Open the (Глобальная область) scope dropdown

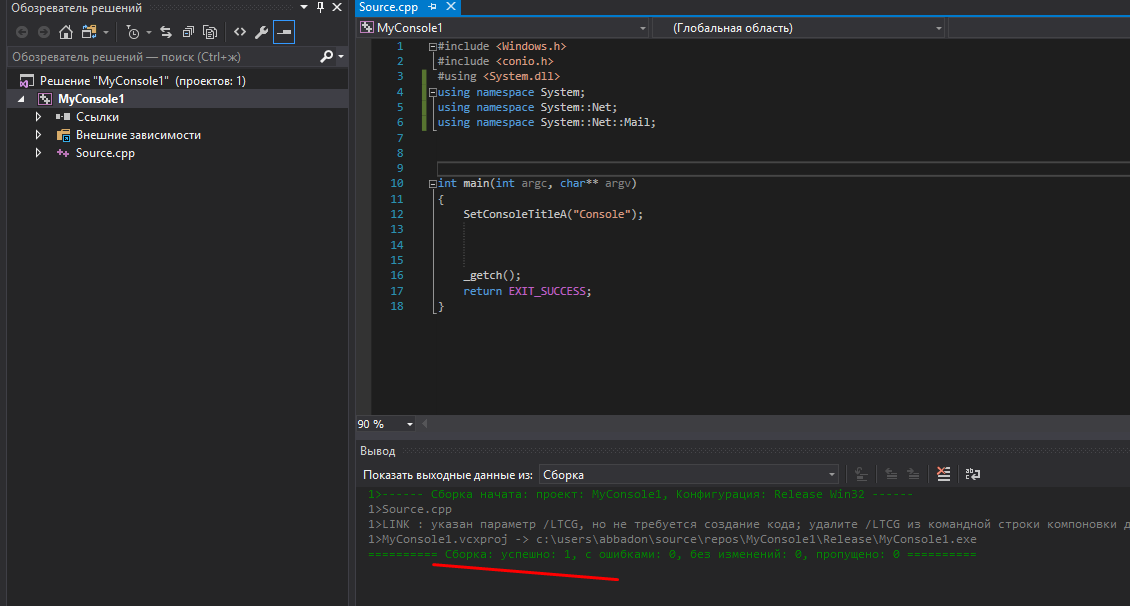(x=798, y=28)
